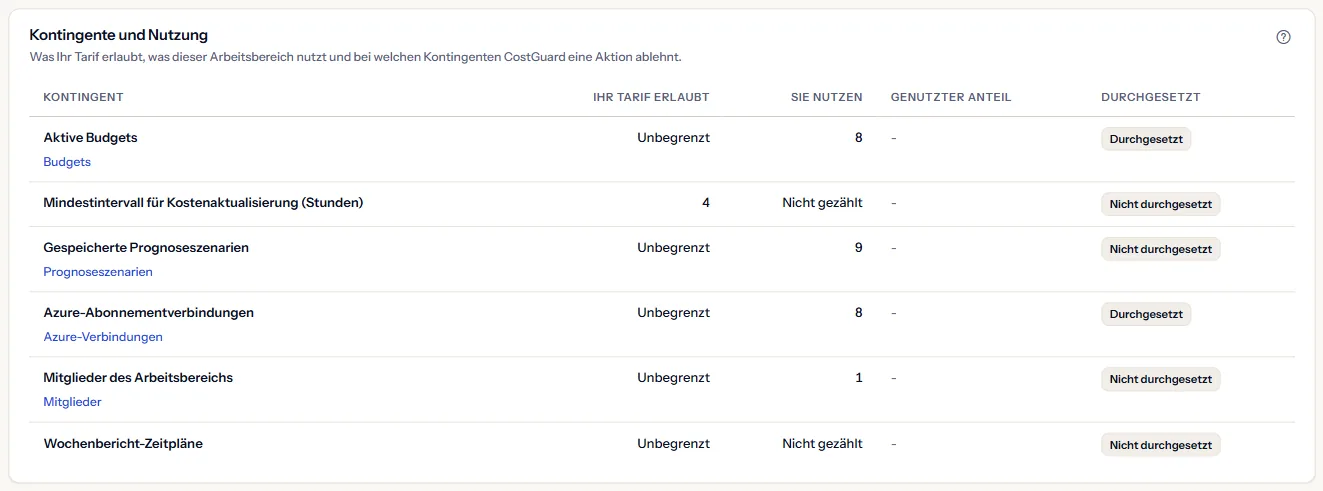Click Unbegrenzt value in Aktive Budgets row

point(673,138)
